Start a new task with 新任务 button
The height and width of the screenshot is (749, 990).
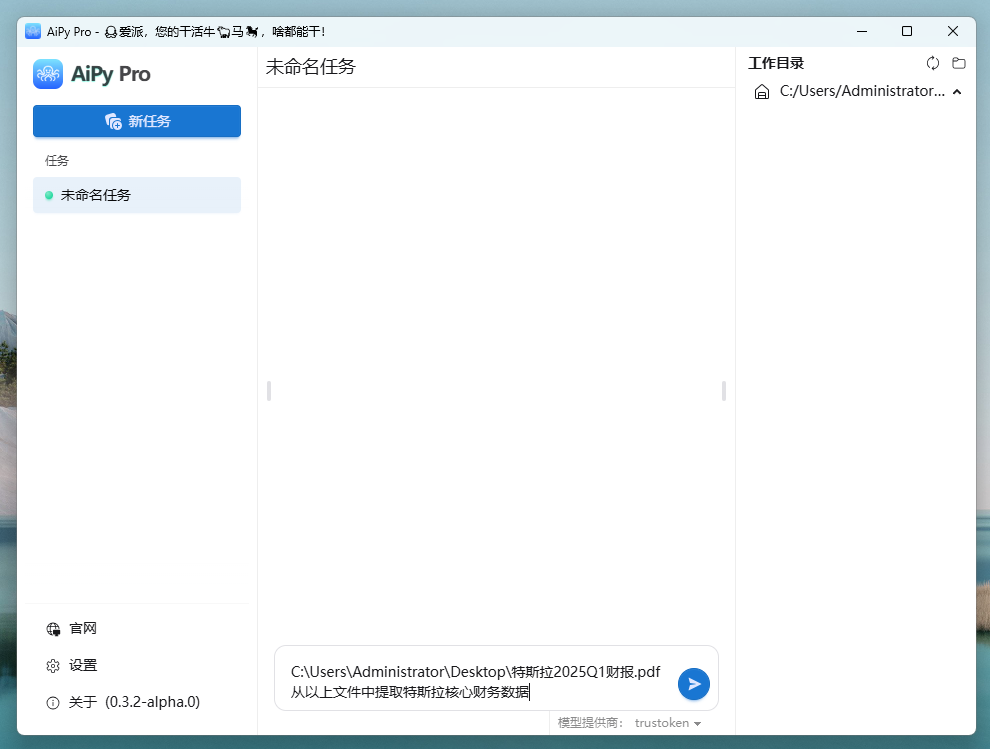[137, 121]
